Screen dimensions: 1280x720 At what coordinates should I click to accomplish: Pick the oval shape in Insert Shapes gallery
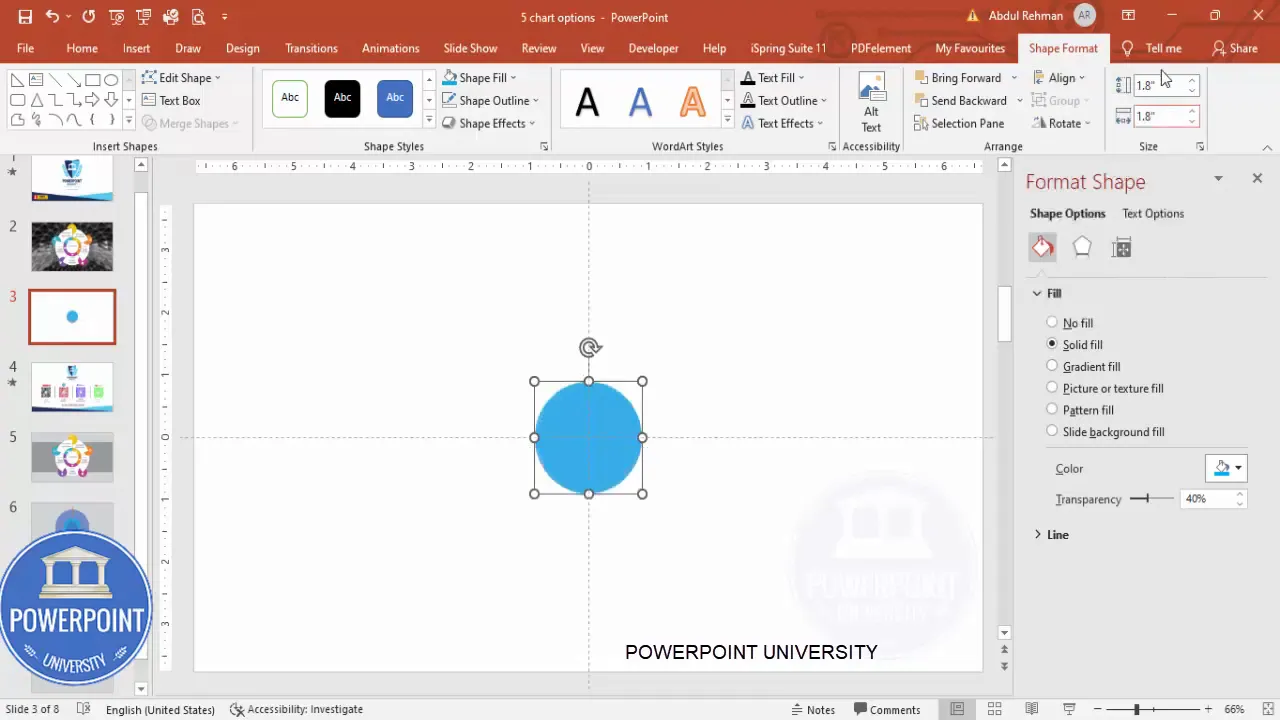point(111,80)
